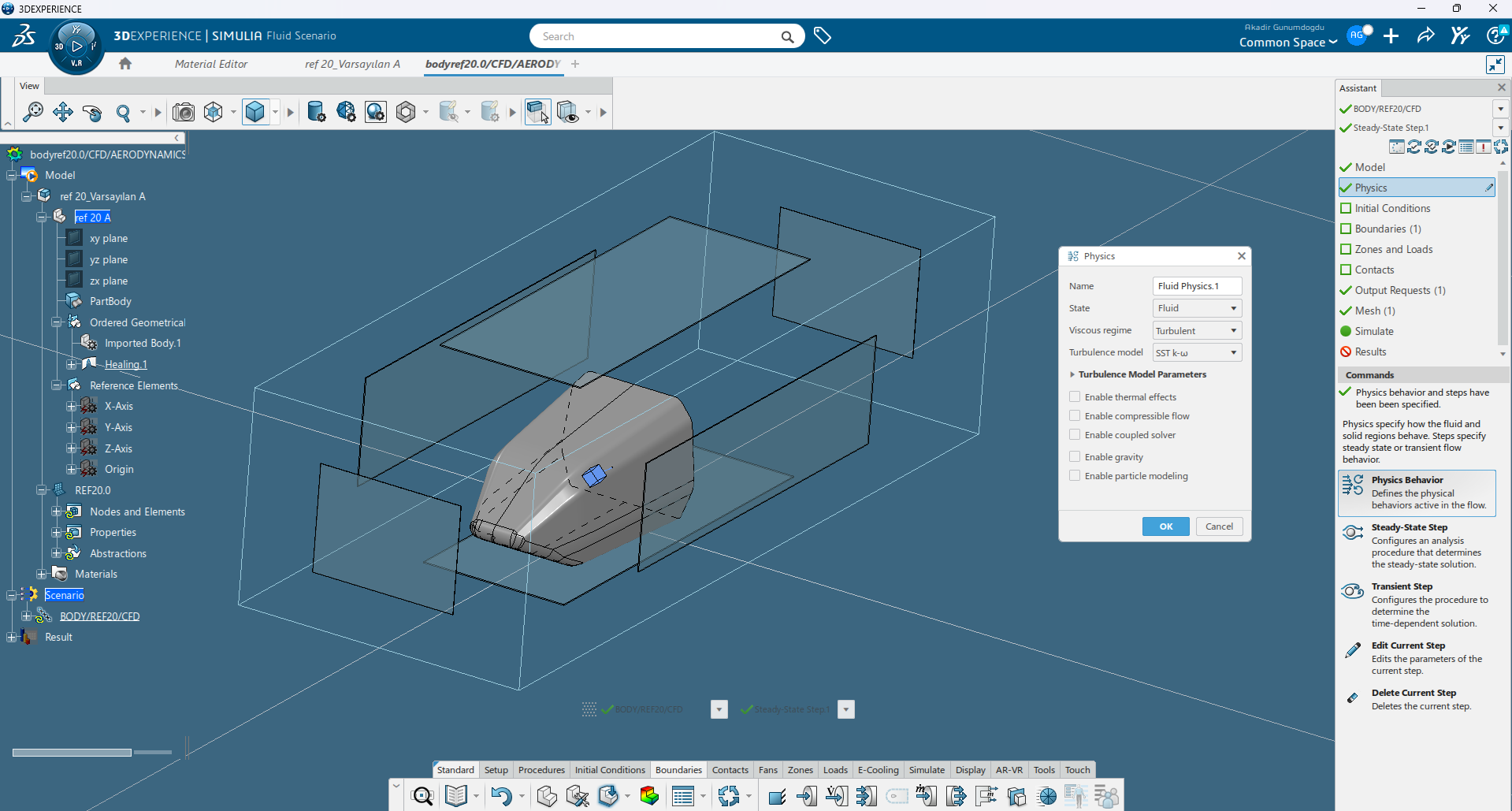Choose the Steady-State Step command
1512x811 pixels.
pyautogui.click(x=1417, y=545)
